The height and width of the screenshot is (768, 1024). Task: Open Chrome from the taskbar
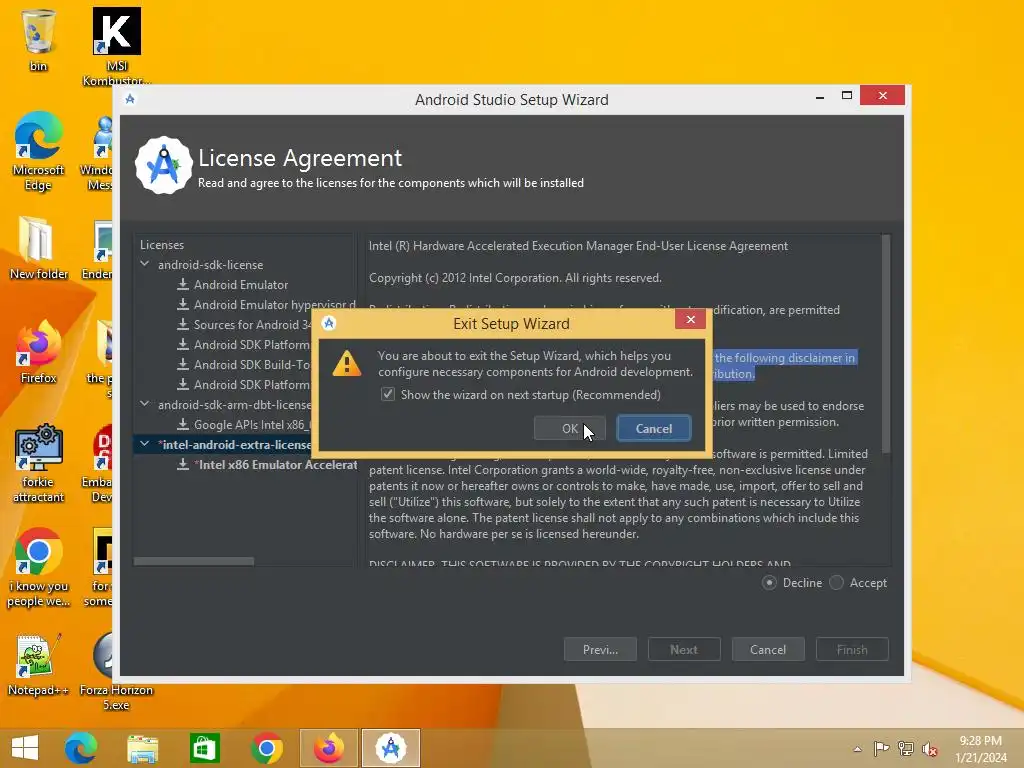(x=266, y=748)
